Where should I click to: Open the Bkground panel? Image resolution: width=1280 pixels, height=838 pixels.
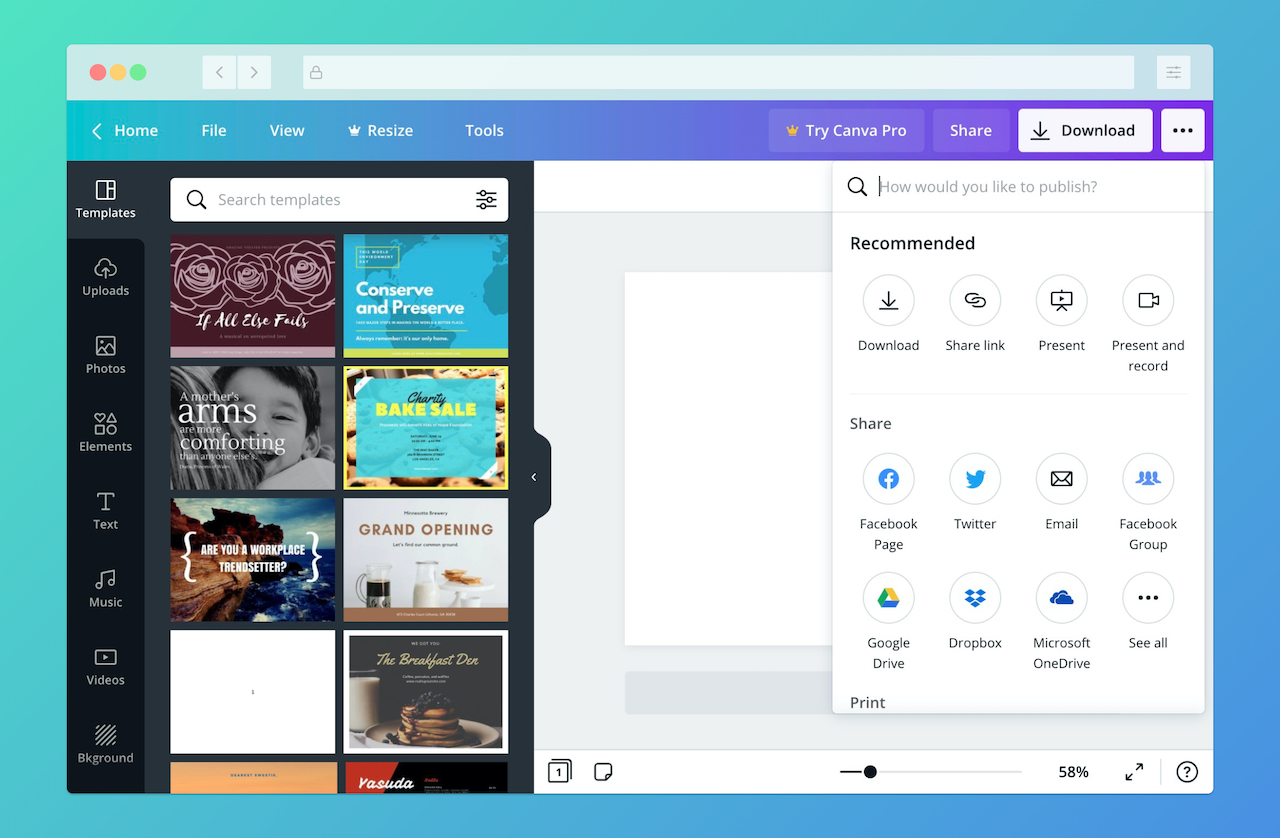point(105,745)
